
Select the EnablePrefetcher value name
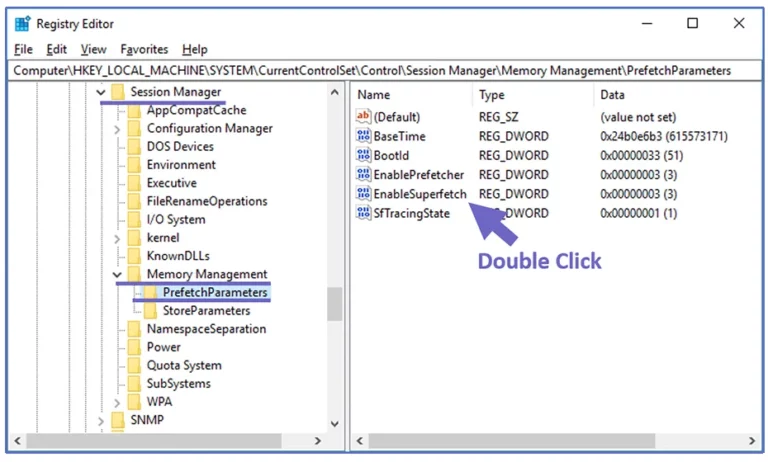pos(419,174)
